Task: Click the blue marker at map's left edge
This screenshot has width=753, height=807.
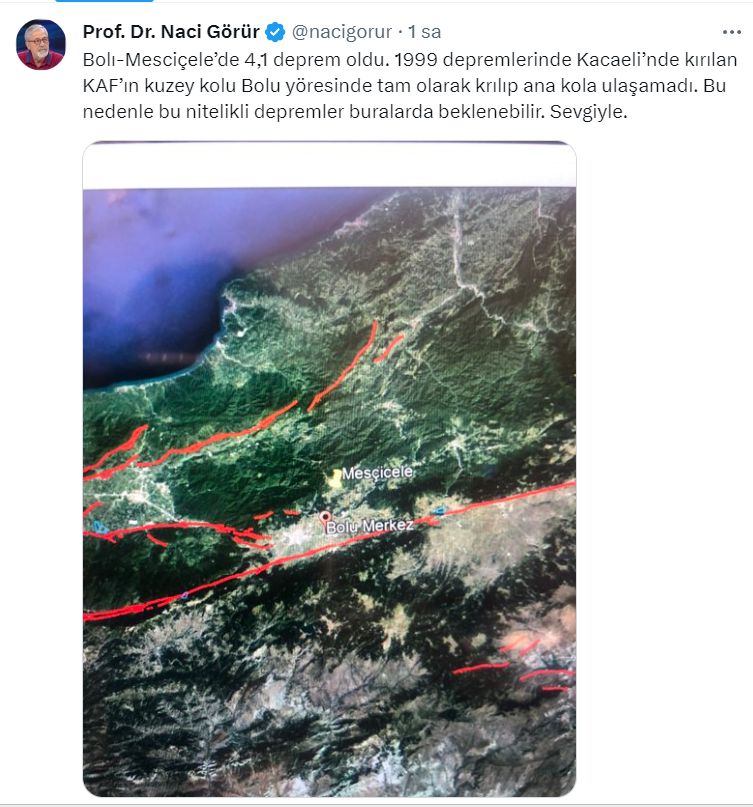Action: coord(99,527)
